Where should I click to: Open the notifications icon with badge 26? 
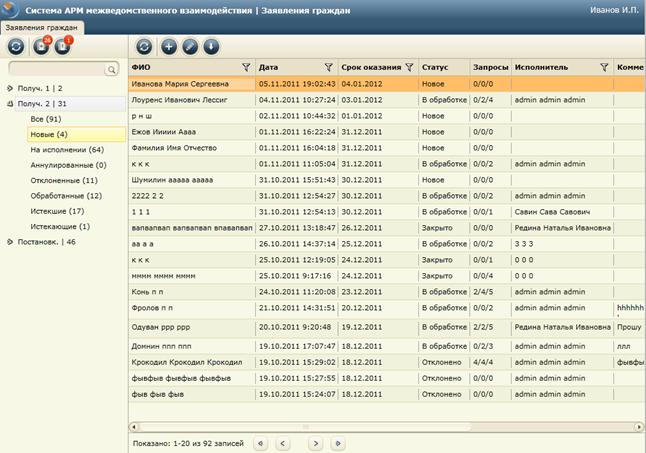41,46
